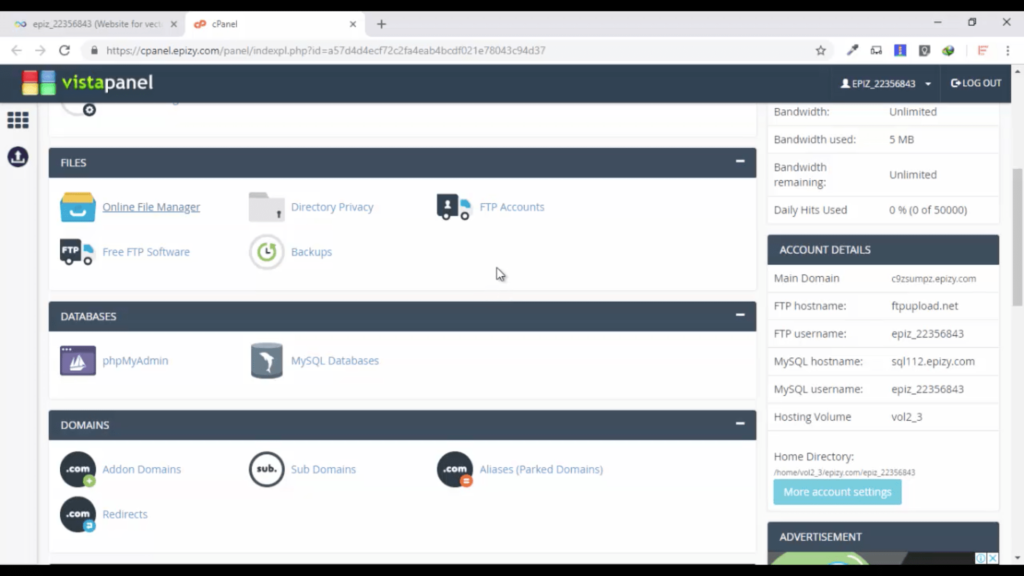The image size is (1024, 576).
Task: Click the MySQL Databases dolphin icon
Action: [x=266, y=360]
